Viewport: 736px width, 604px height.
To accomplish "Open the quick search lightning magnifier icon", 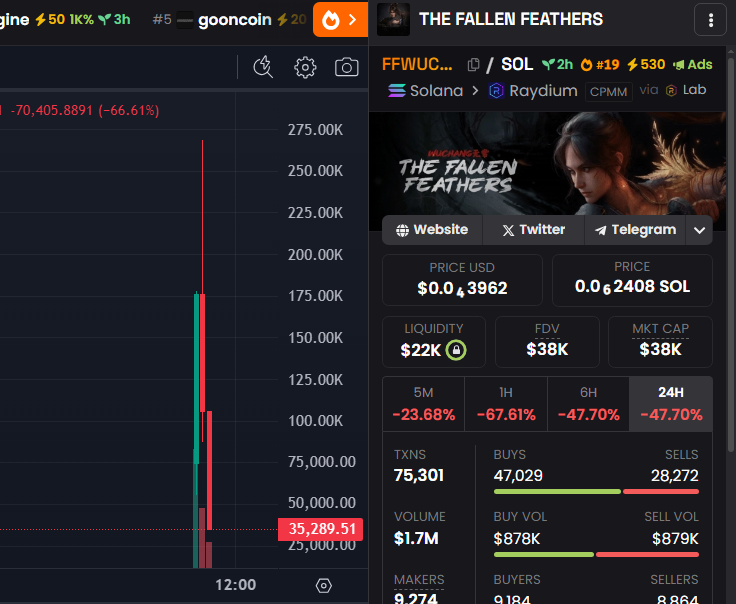I will (263, 67).
